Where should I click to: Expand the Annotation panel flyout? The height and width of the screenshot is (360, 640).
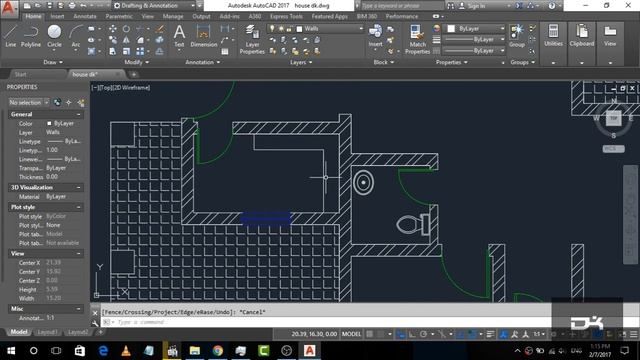202,62
